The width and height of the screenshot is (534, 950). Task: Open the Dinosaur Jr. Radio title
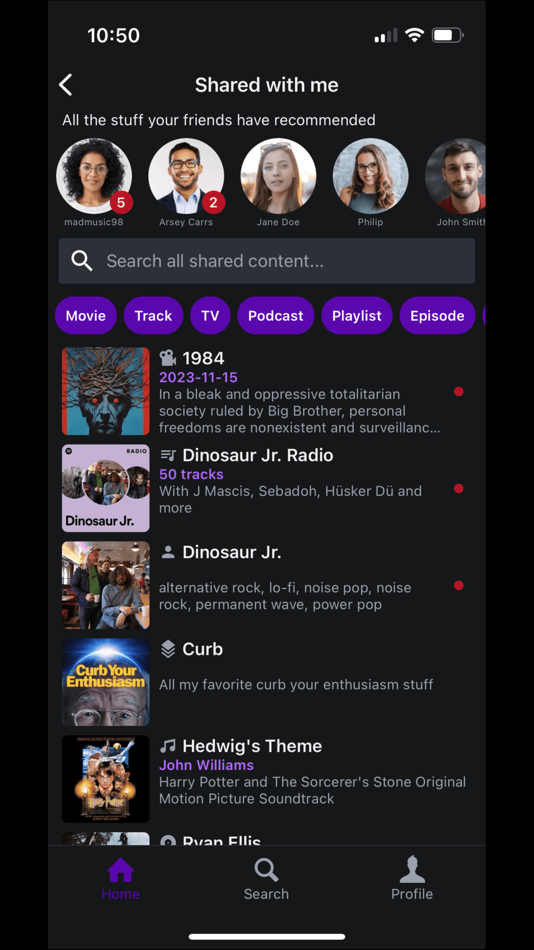click(x=258, y=455)
